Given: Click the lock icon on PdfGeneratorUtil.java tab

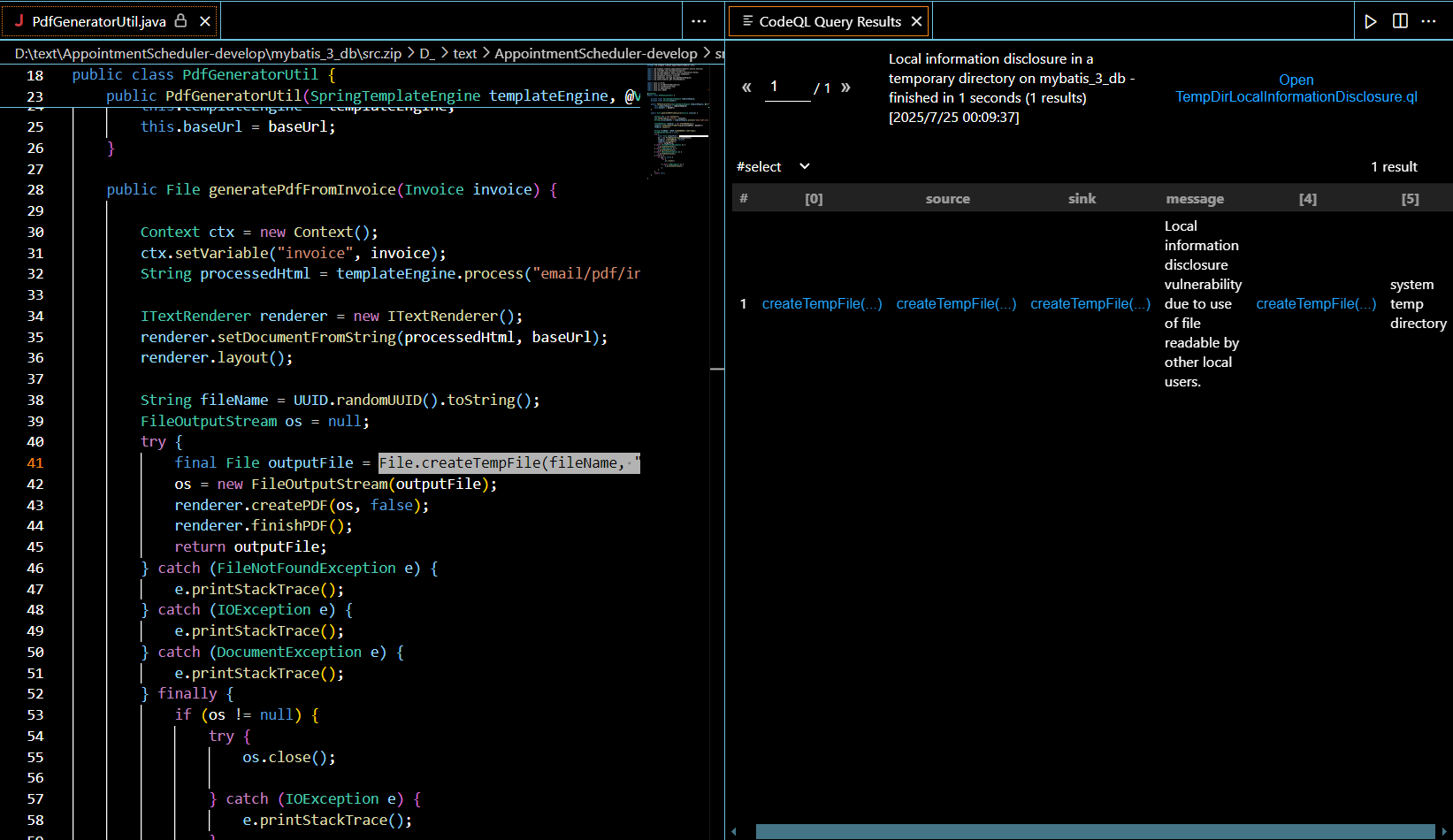Looking at the screenshot, I should 181,20.
